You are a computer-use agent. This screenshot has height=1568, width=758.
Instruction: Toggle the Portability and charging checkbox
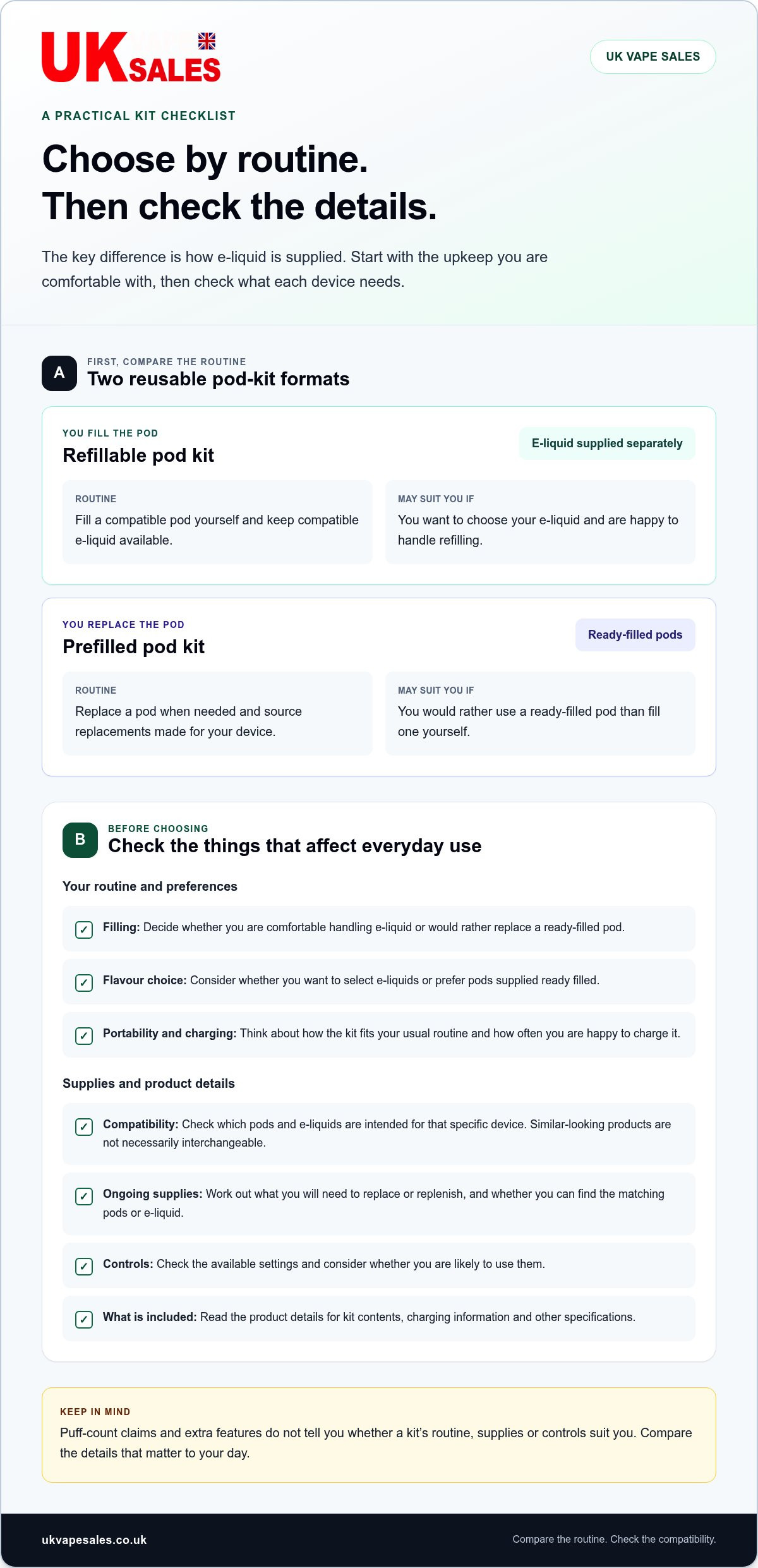[84, 1036]
